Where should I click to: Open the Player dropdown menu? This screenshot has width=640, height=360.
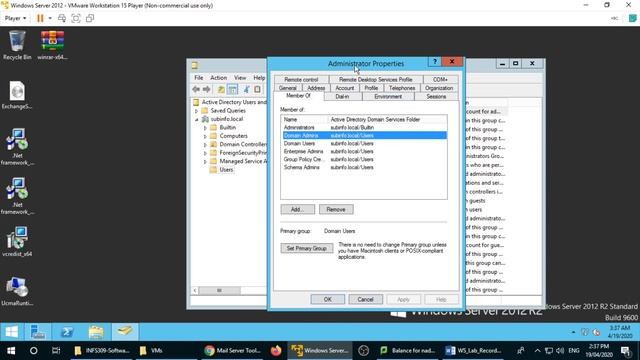pos(16,18)
